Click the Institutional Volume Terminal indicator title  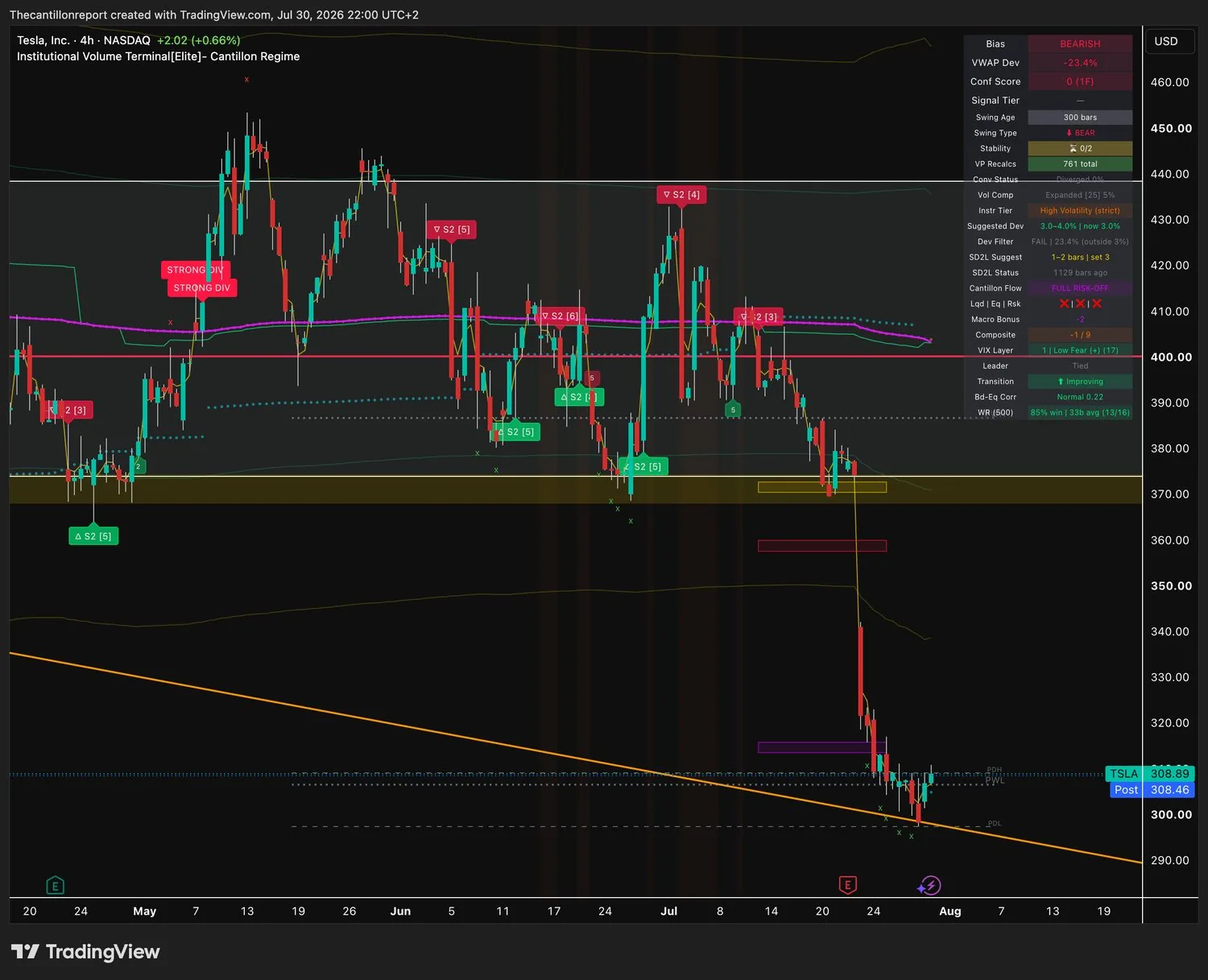pos(159,56)
